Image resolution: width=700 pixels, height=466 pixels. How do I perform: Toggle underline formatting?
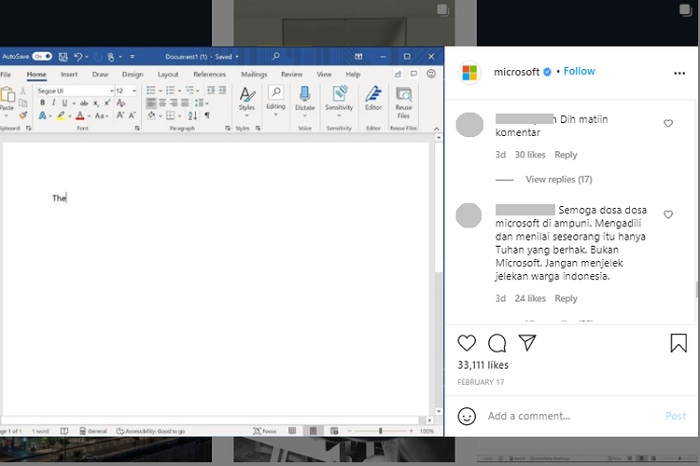64,103
